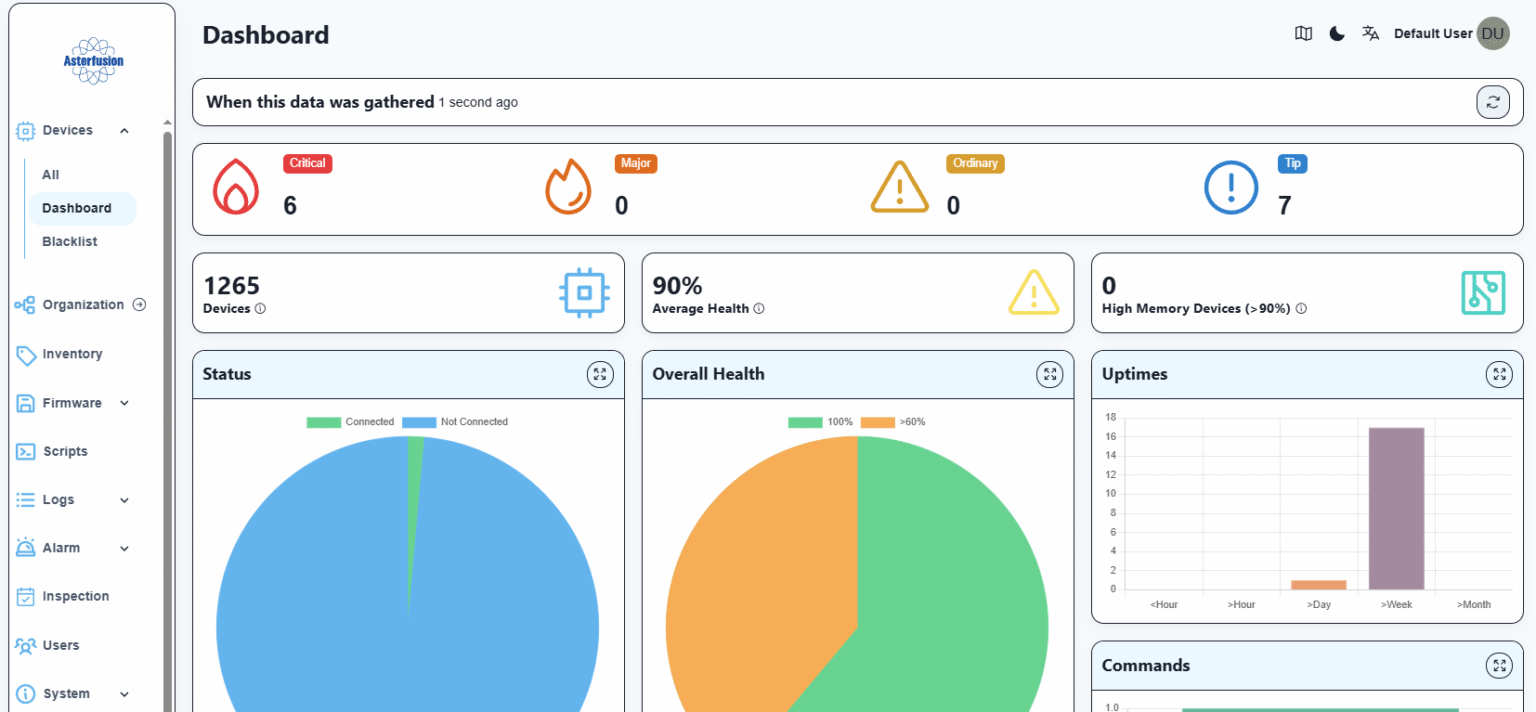The width and height of the screenshot is (1536, 712).
Task: Expand the Uptimes chart fullscreen
Action: 1499,374
